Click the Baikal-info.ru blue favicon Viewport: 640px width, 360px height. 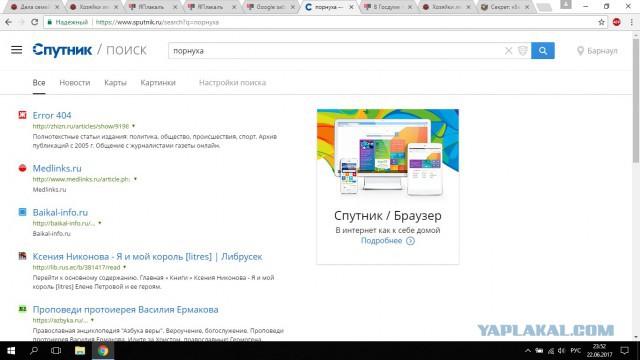22,212
